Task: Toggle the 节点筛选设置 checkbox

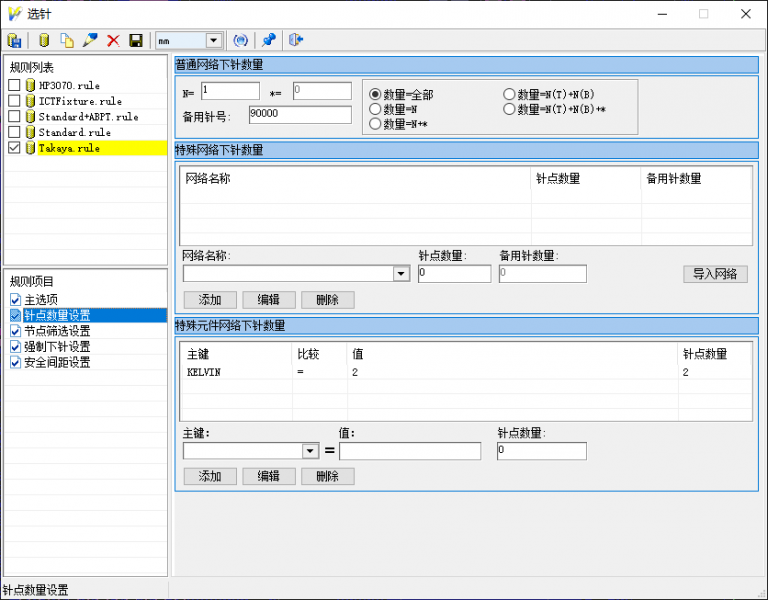Action: [x=15, y=331]
